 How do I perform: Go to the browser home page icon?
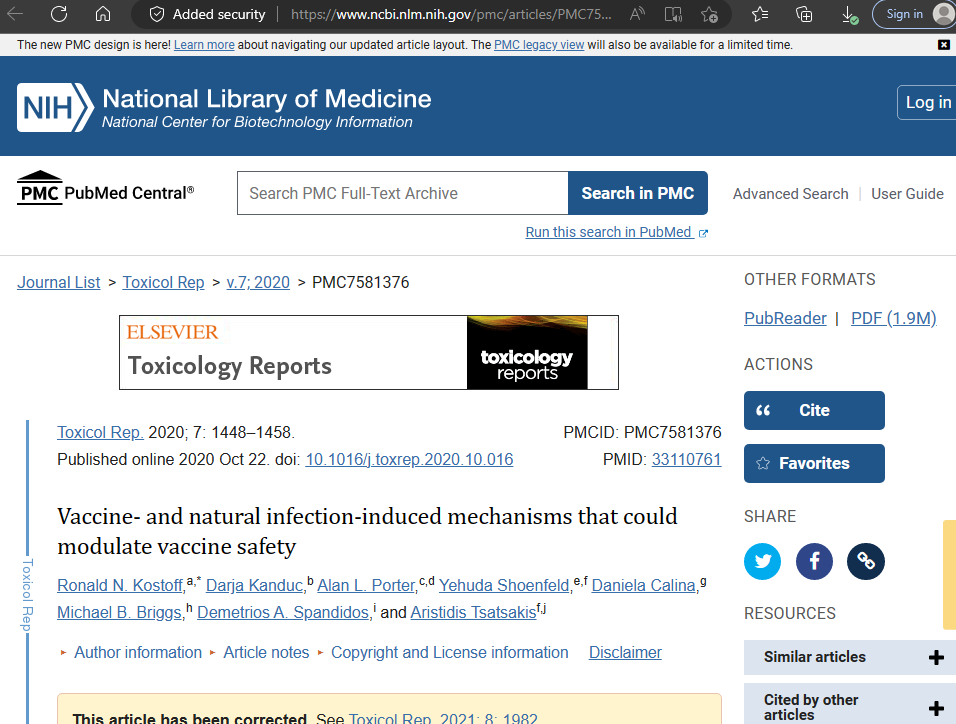[x=103, y=14]
